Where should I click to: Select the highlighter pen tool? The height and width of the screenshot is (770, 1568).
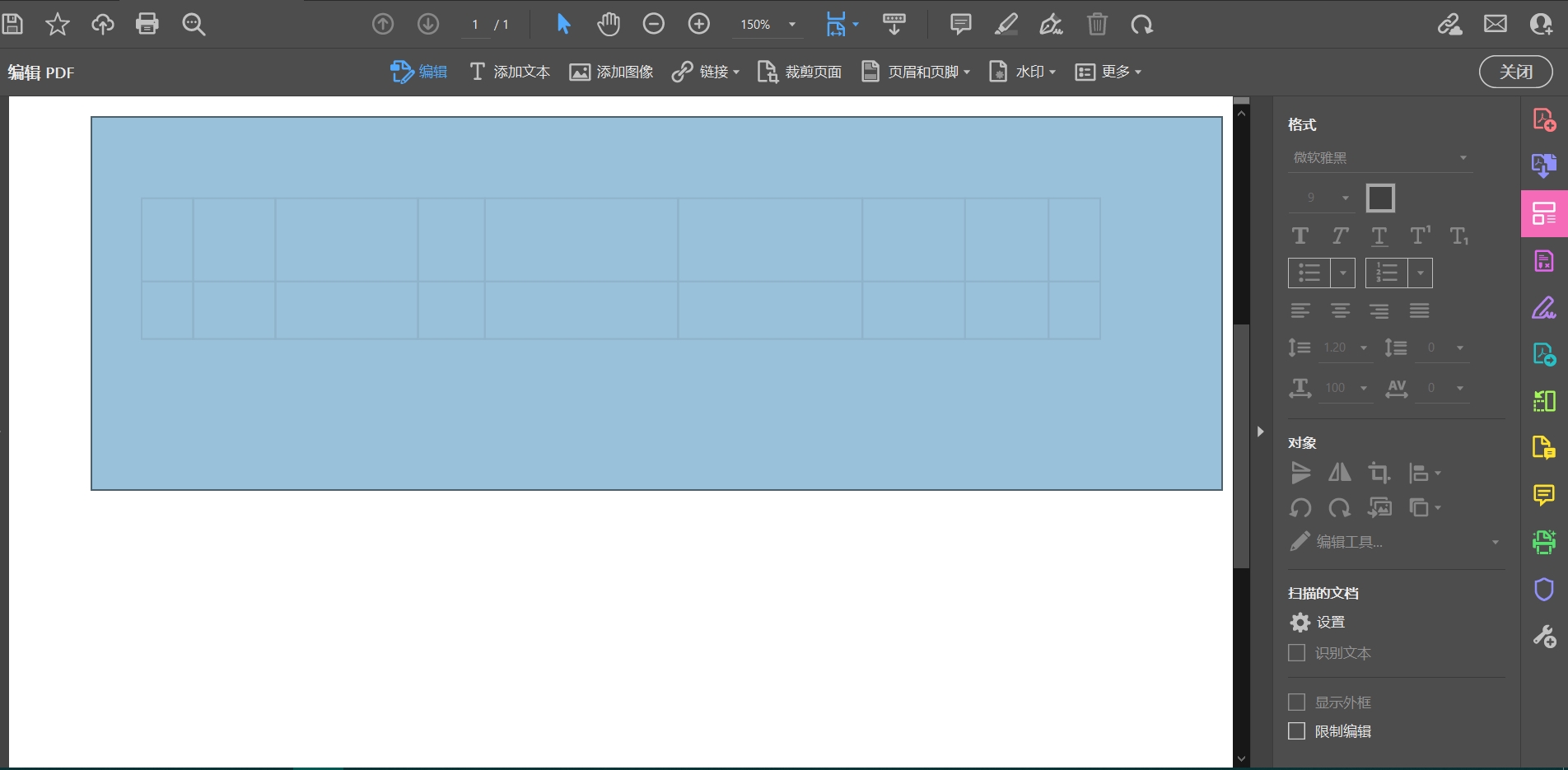[1006, 24]
